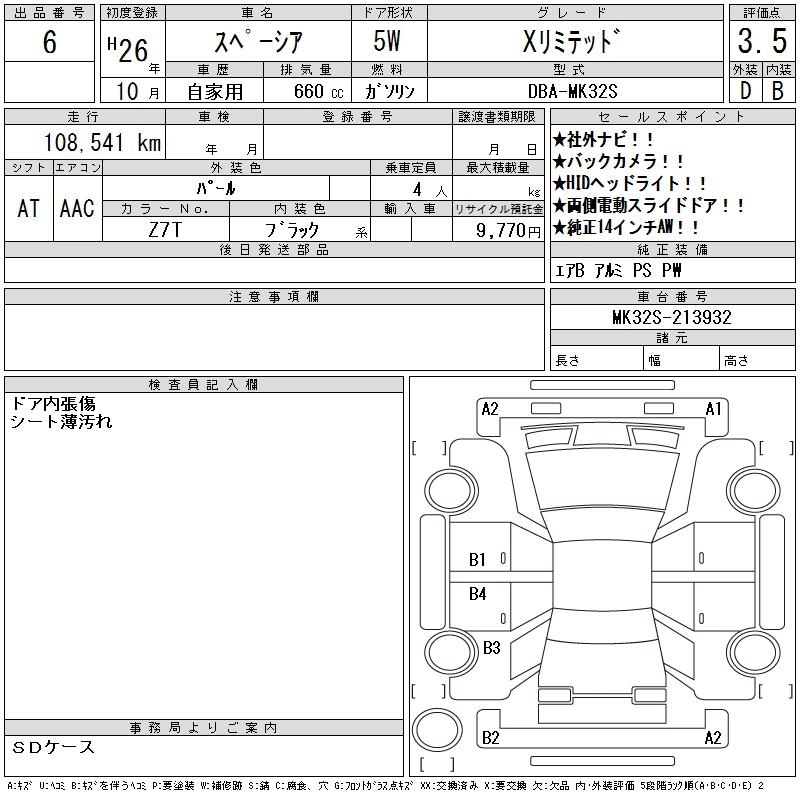Click the spare tire circle on diagram
Screen dimensions: 800x800
point(437,730)
